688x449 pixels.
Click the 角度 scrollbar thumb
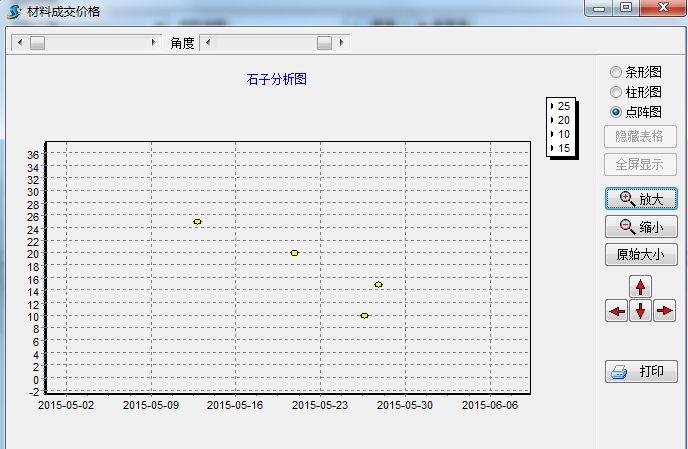[x=324, y=43]
